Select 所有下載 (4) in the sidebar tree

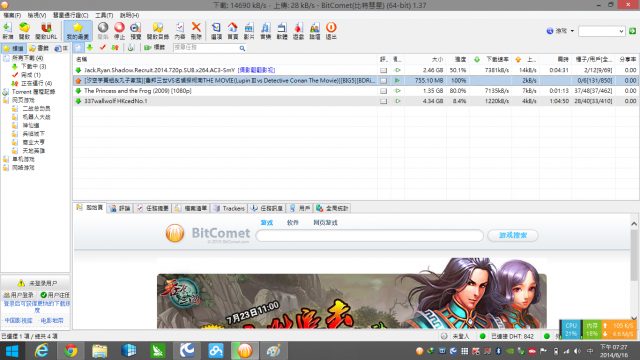pyautogui.click(x=27, y=58)
